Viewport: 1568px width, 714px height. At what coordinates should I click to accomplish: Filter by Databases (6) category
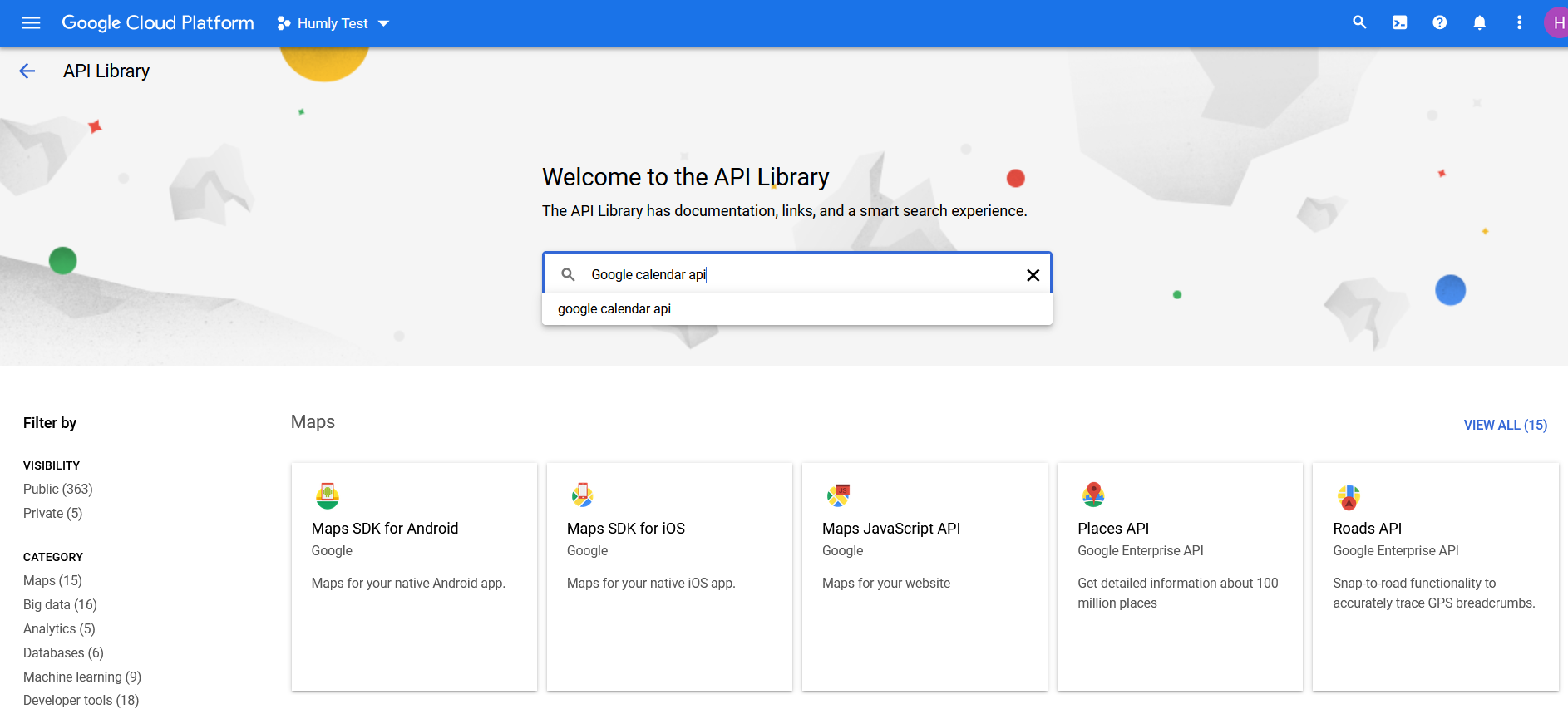[63, 652]
